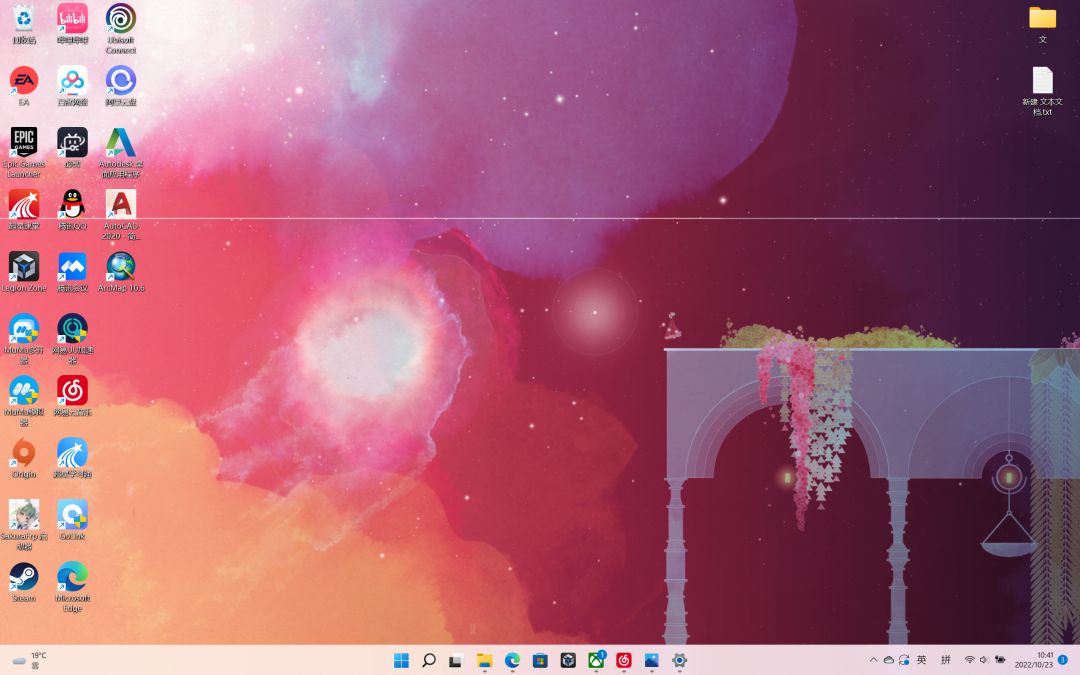Launch the Epic Games Launcher shortcut
Screen dimensions: 1080x675
click(24, 152)
